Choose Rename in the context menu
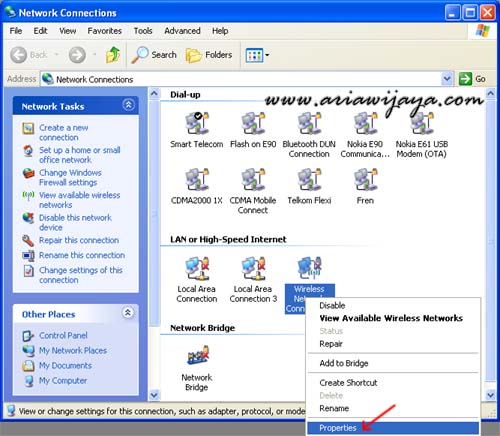Screen dimensions: 500x436 (393, 408)
